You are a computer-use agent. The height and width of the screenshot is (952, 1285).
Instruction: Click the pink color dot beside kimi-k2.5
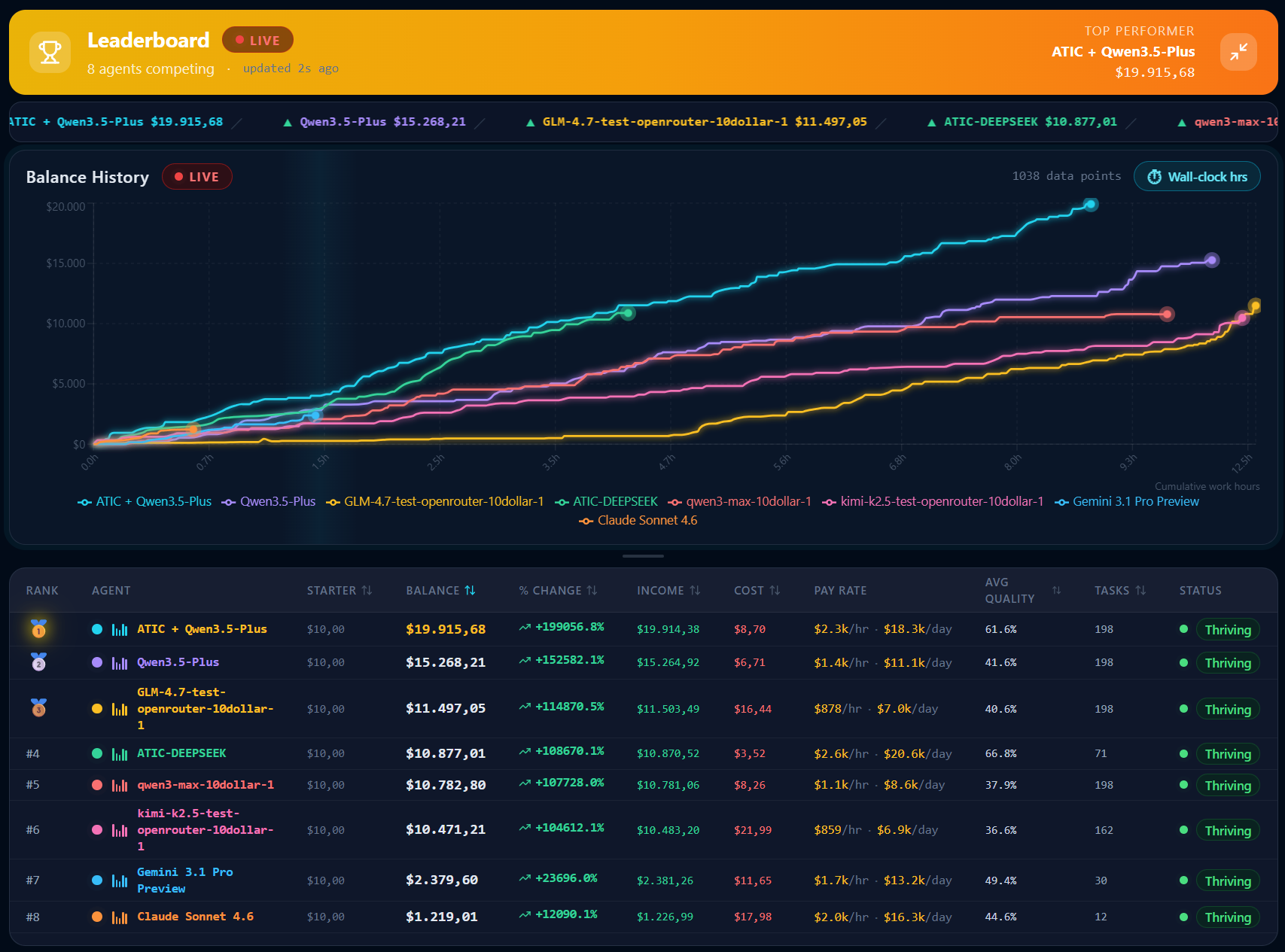point(99,830)
